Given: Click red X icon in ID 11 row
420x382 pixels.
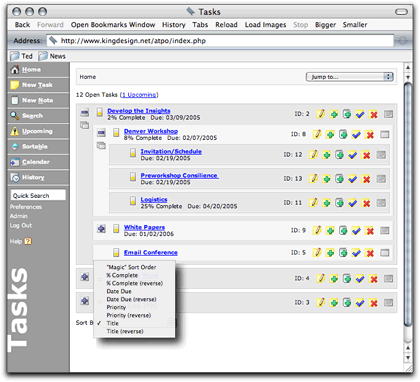Looking at the screenshot, I should pos(366,203).
